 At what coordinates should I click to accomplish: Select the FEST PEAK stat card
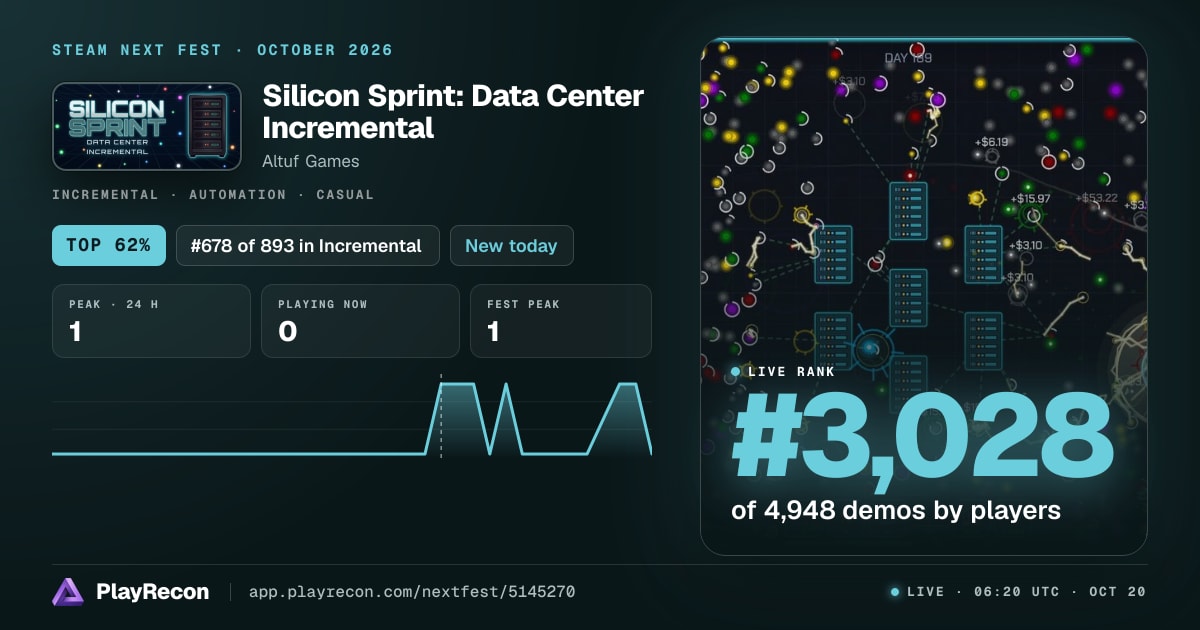pos(561,321)
